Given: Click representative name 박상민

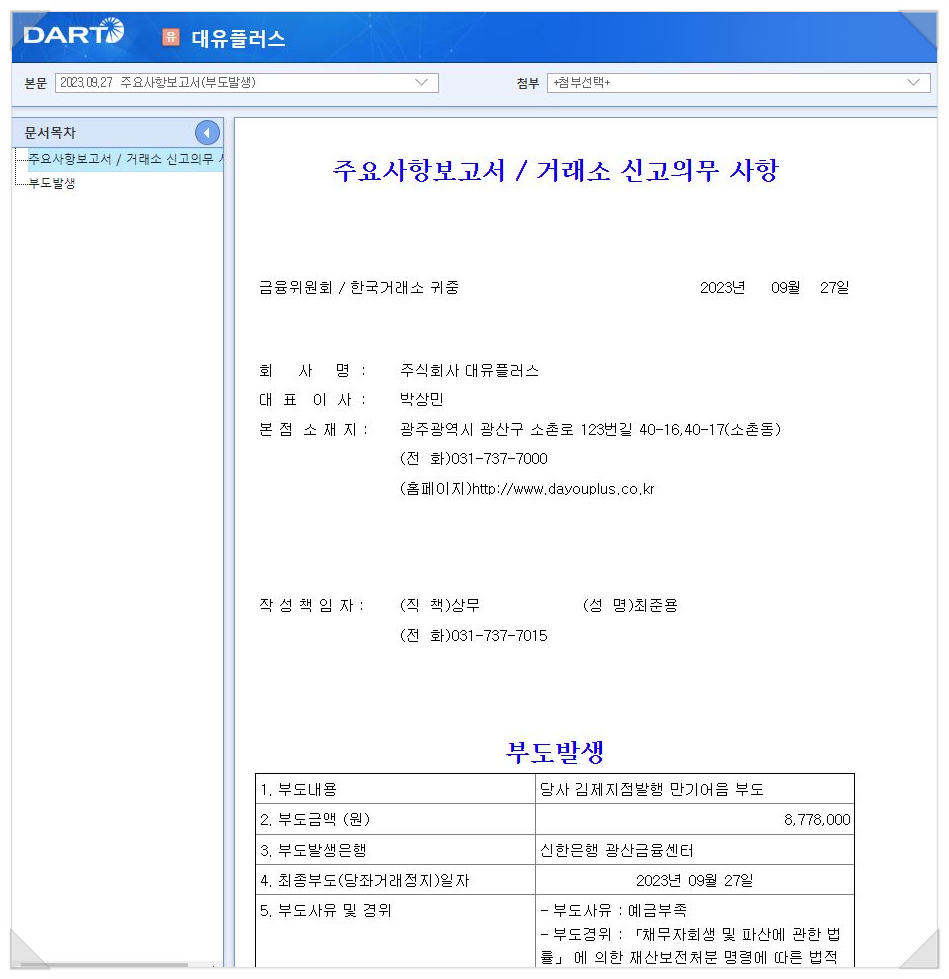Looking at the screenshot, I should click(421, 399).
